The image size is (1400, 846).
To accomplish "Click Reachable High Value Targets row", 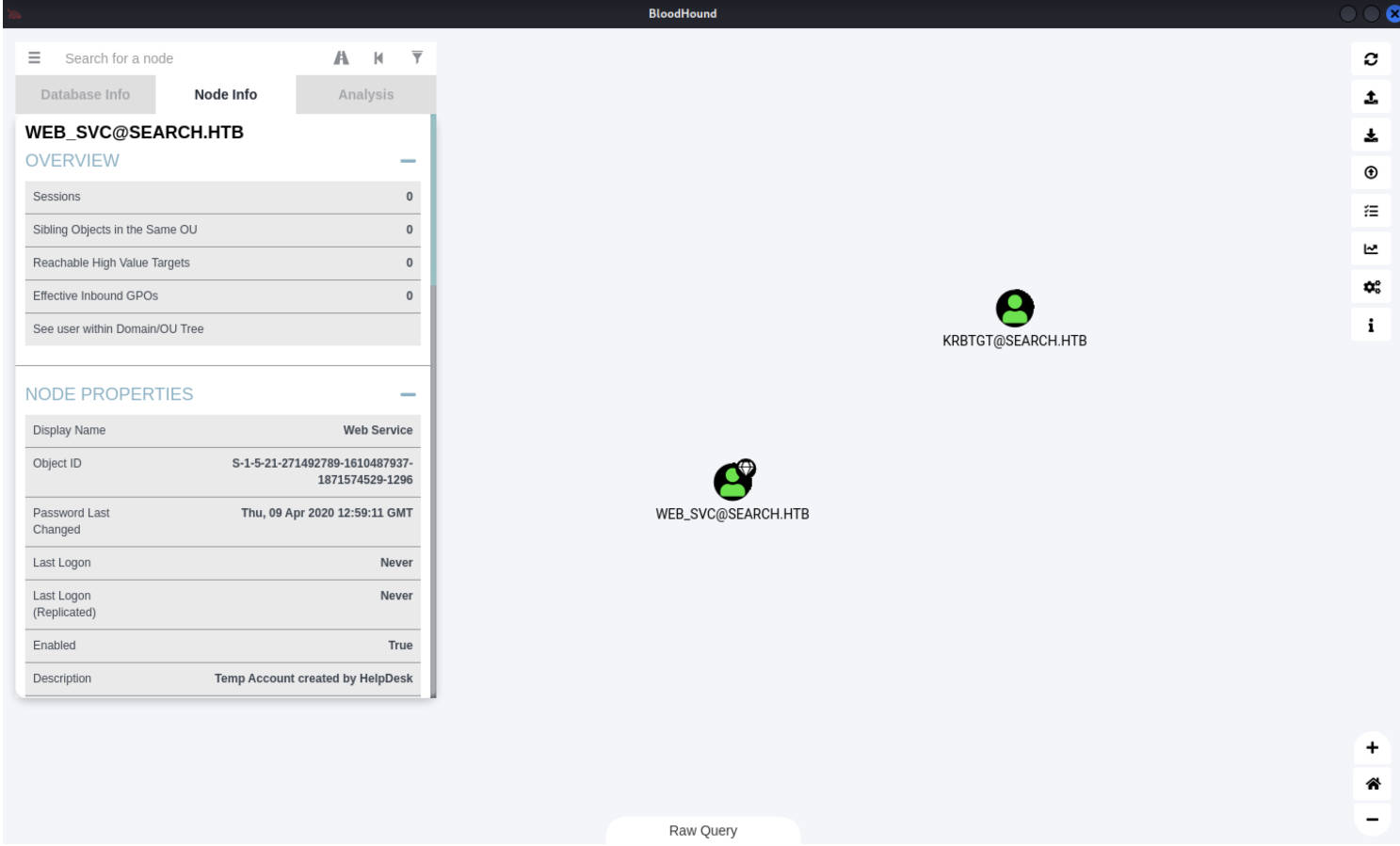I will [222, 263].
